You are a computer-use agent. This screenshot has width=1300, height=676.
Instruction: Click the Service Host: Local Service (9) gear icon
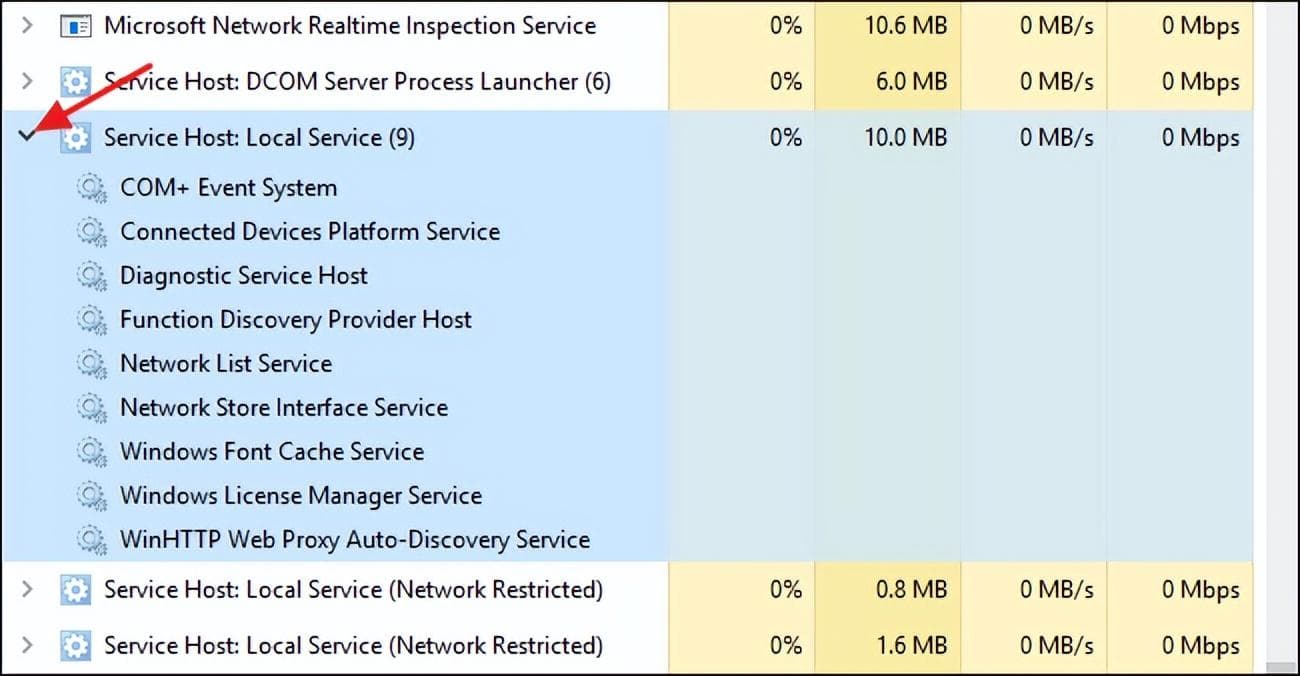75,138
